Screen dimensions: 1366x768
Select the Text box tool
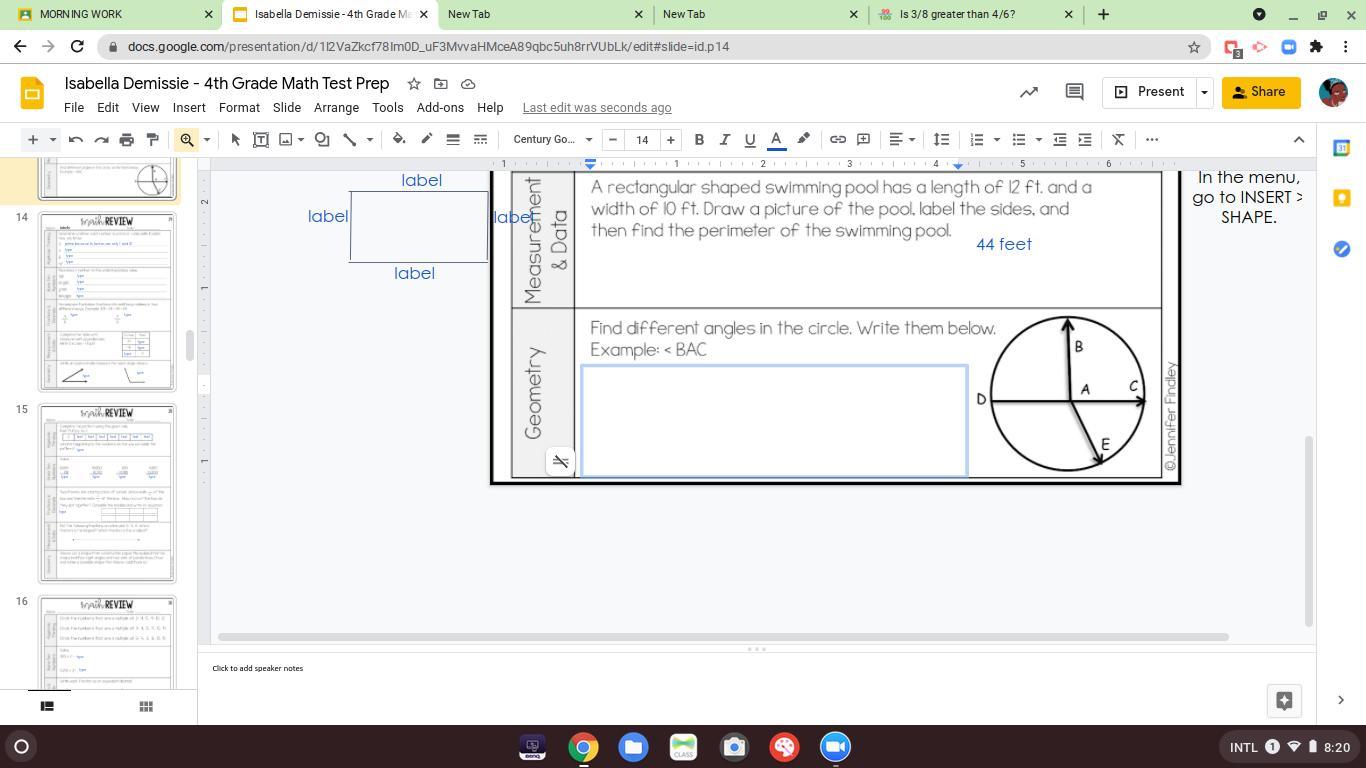point(261,139)
